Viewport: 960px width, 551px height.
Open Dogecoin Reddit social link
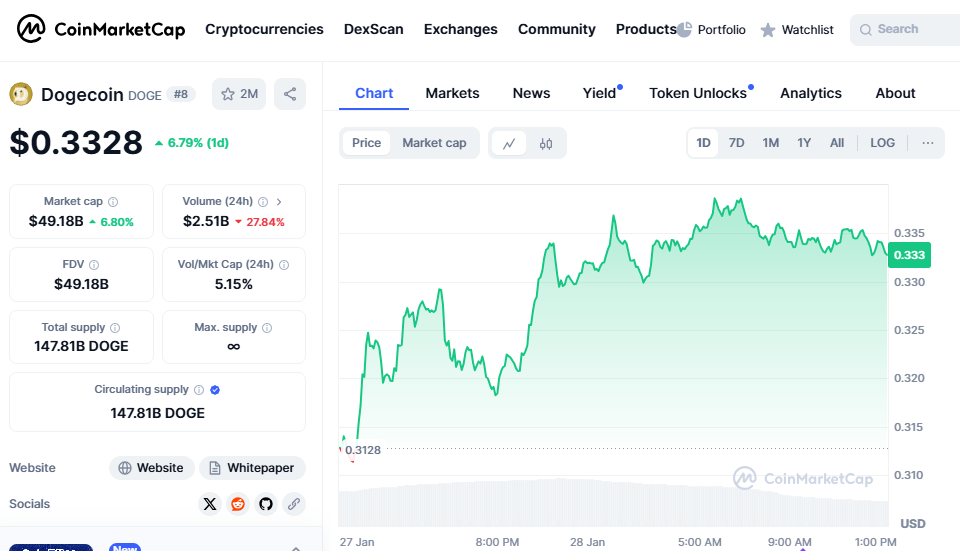pyautogui.click(x=238, y=504)
